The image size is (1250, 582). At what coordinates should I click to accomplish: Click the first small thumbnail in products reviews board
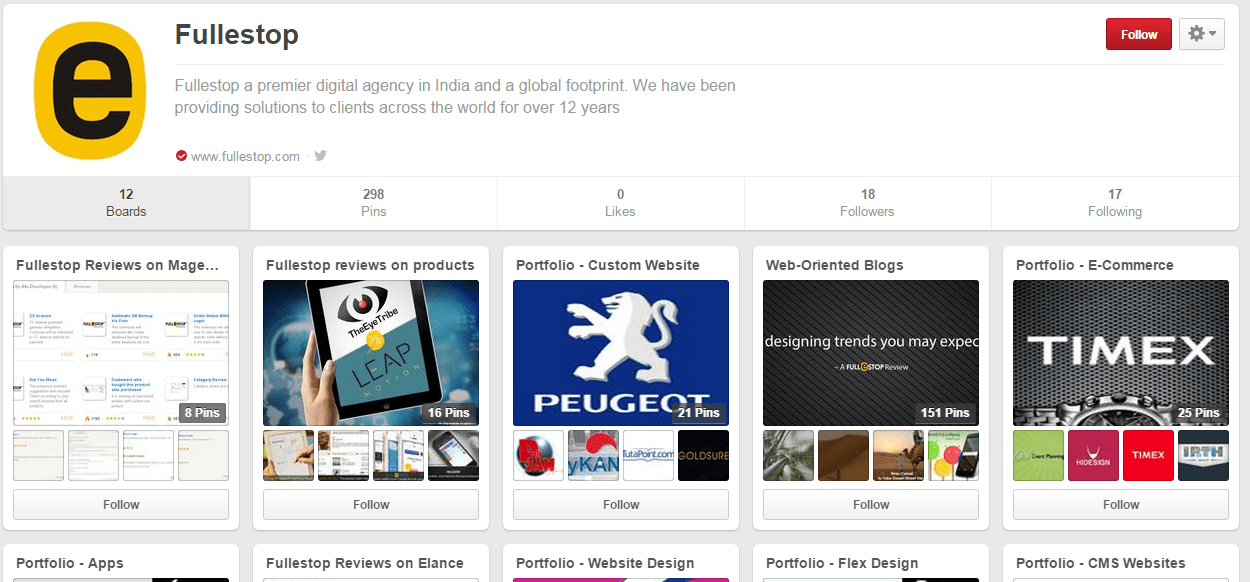point(288,455)
